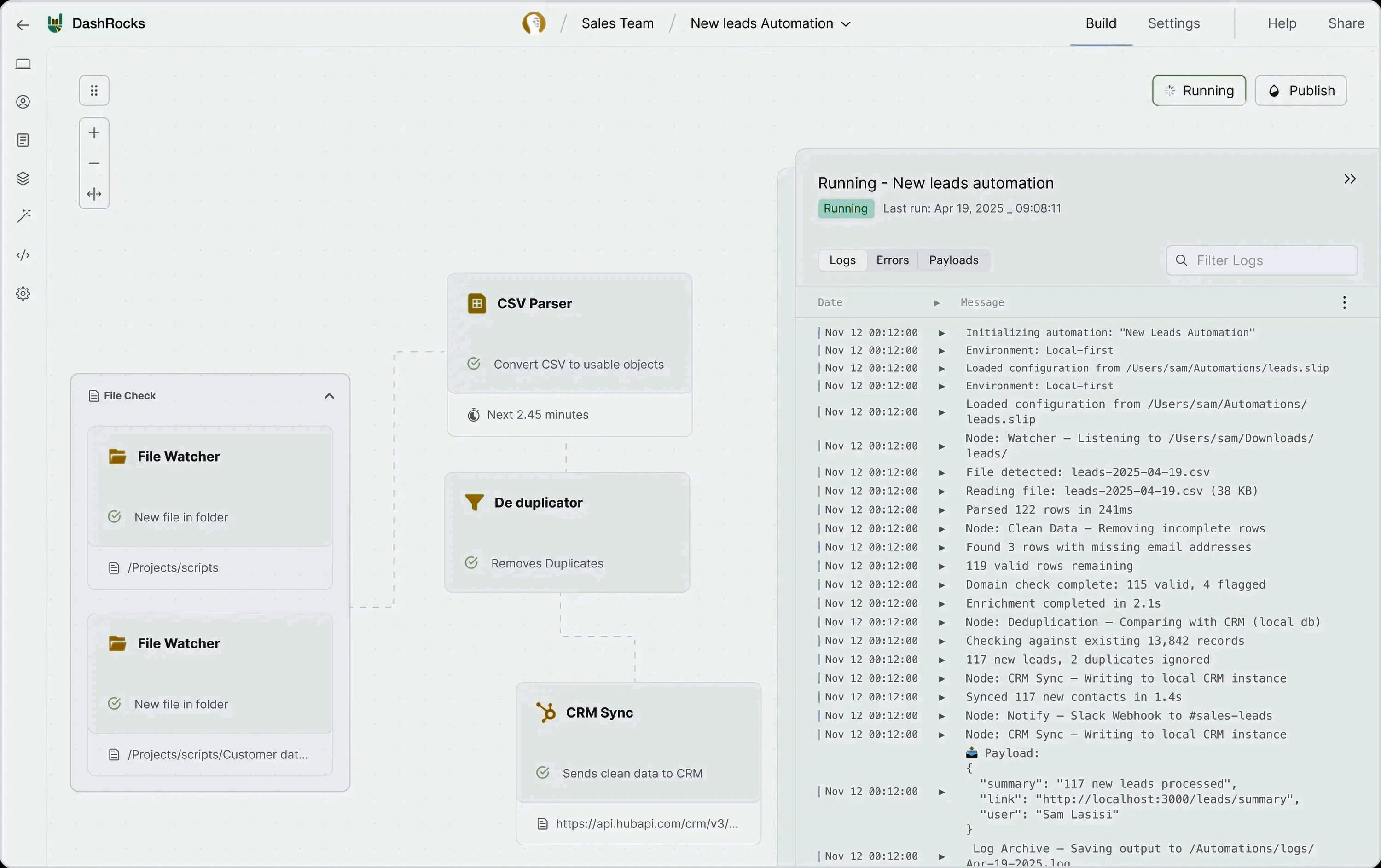
Task: Click the De duplicator funnel icon
Action: tap(474, 502)
